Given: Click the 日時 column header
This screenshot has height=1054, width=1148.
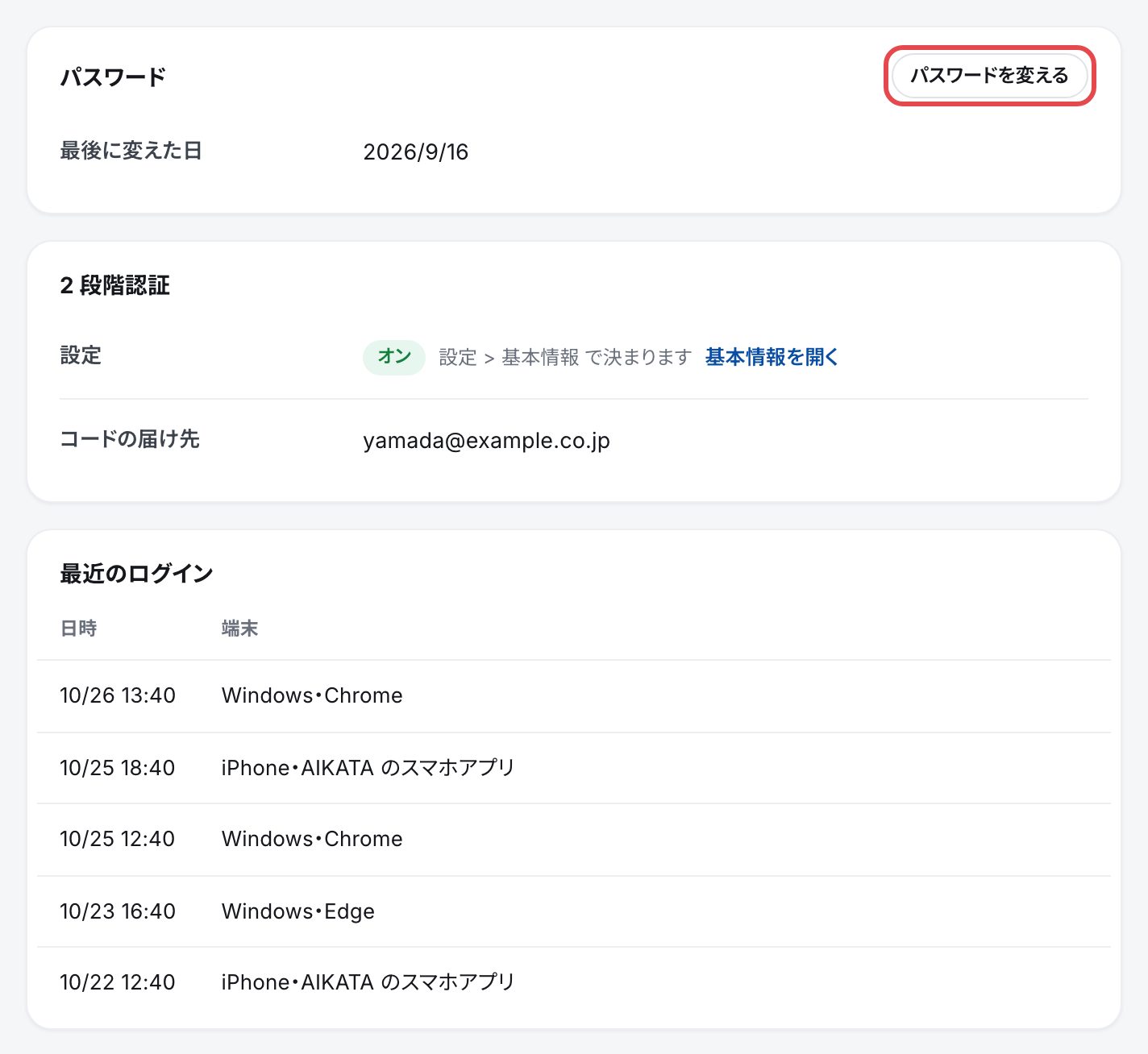Looking at the screenshot, I should 79,629.
